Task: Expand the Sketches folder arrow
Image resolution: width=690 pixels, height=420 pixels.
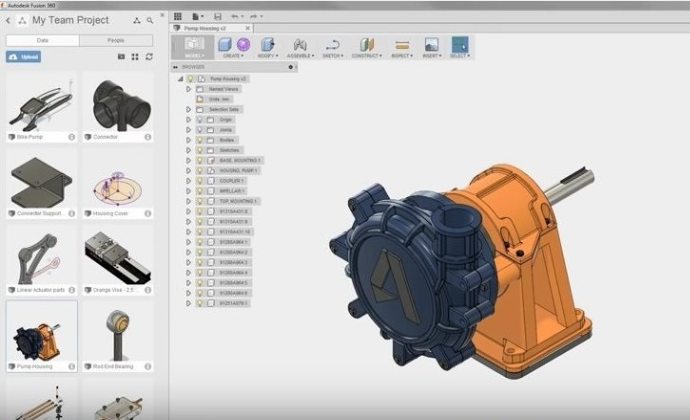Action: (189, 150)
